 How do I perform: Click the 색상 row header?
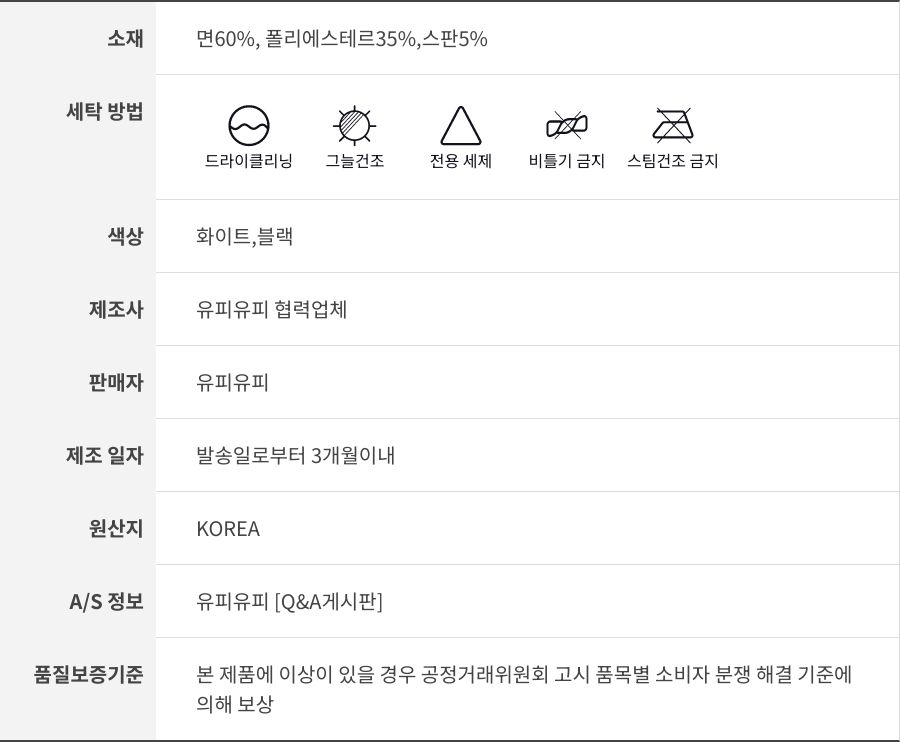pyautogui.click(x=125, y=237)
